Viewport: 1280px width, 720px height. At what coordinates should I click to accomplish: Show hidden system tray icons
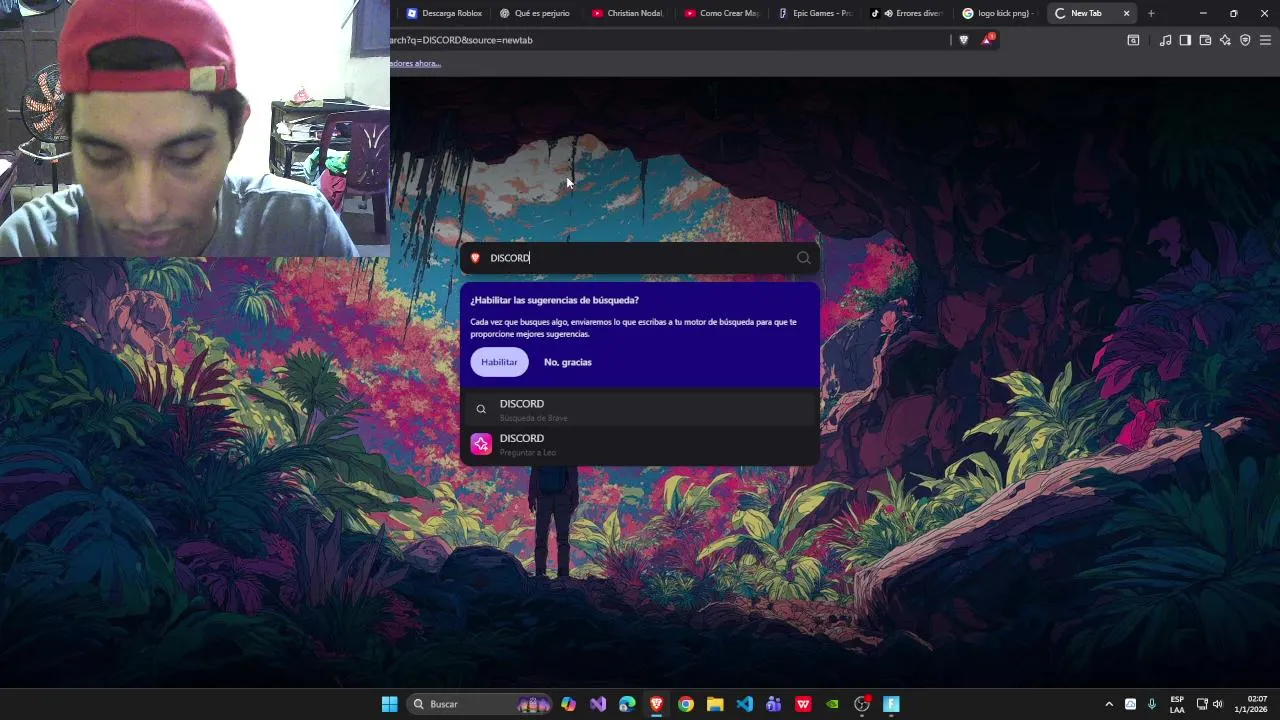tap(1108, 704)
